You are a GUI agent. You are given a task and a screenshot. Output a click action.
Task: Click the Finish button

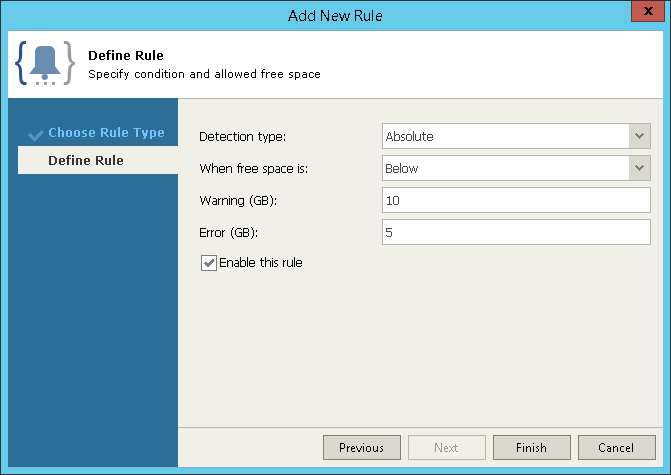(x=530, y=447)
